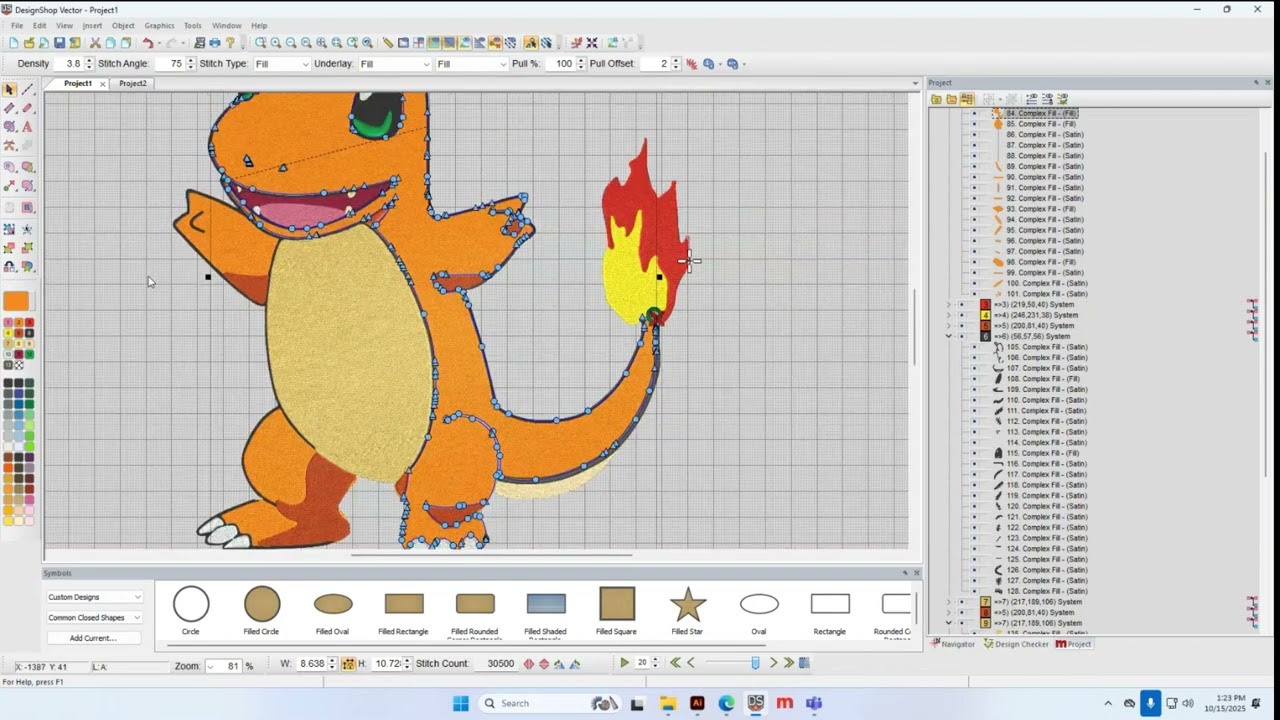Click the rewind double-arrow playback icon
This screenshot has height=720, width=1280.
[675, 663]
